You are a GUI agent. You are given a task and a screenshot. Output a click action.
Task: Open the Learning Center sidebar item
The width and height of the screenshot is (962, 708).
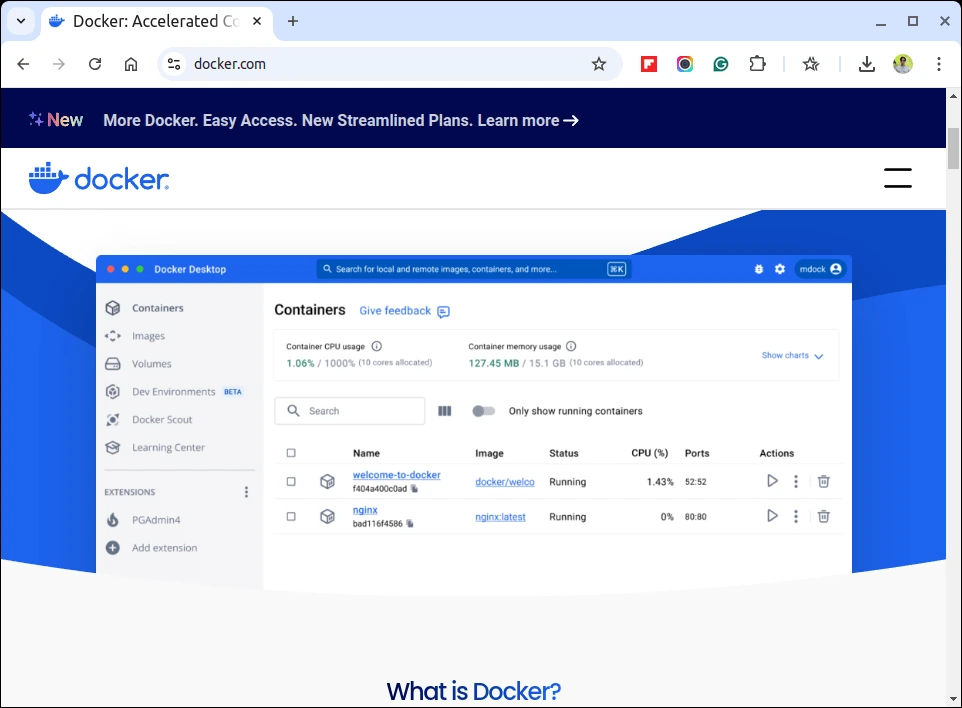(168, 448)
